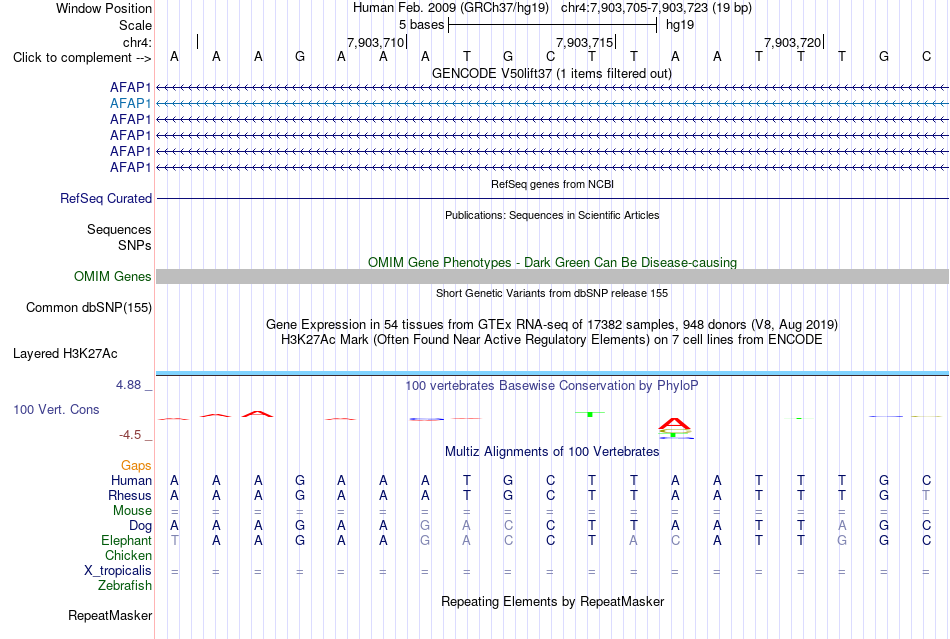Viewport: 950px width, 639px height.
Task: Click the green PhyloP bar below 7,903,715
Action: click(590, 414)
